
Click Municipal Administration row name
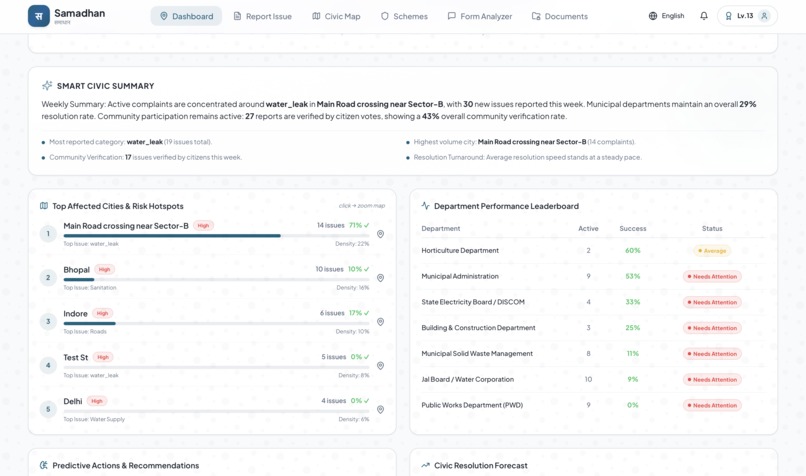[460, 276]
